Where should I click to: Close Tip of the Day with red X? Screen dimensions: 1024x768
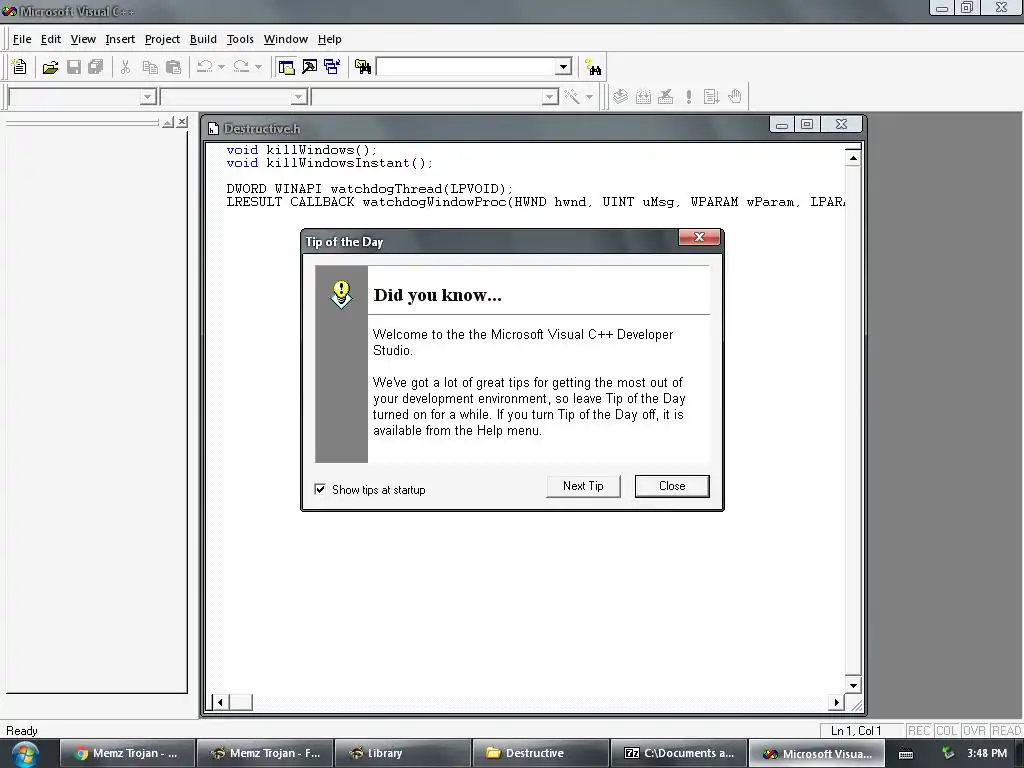pyautogui.click(x=699, y=236)
